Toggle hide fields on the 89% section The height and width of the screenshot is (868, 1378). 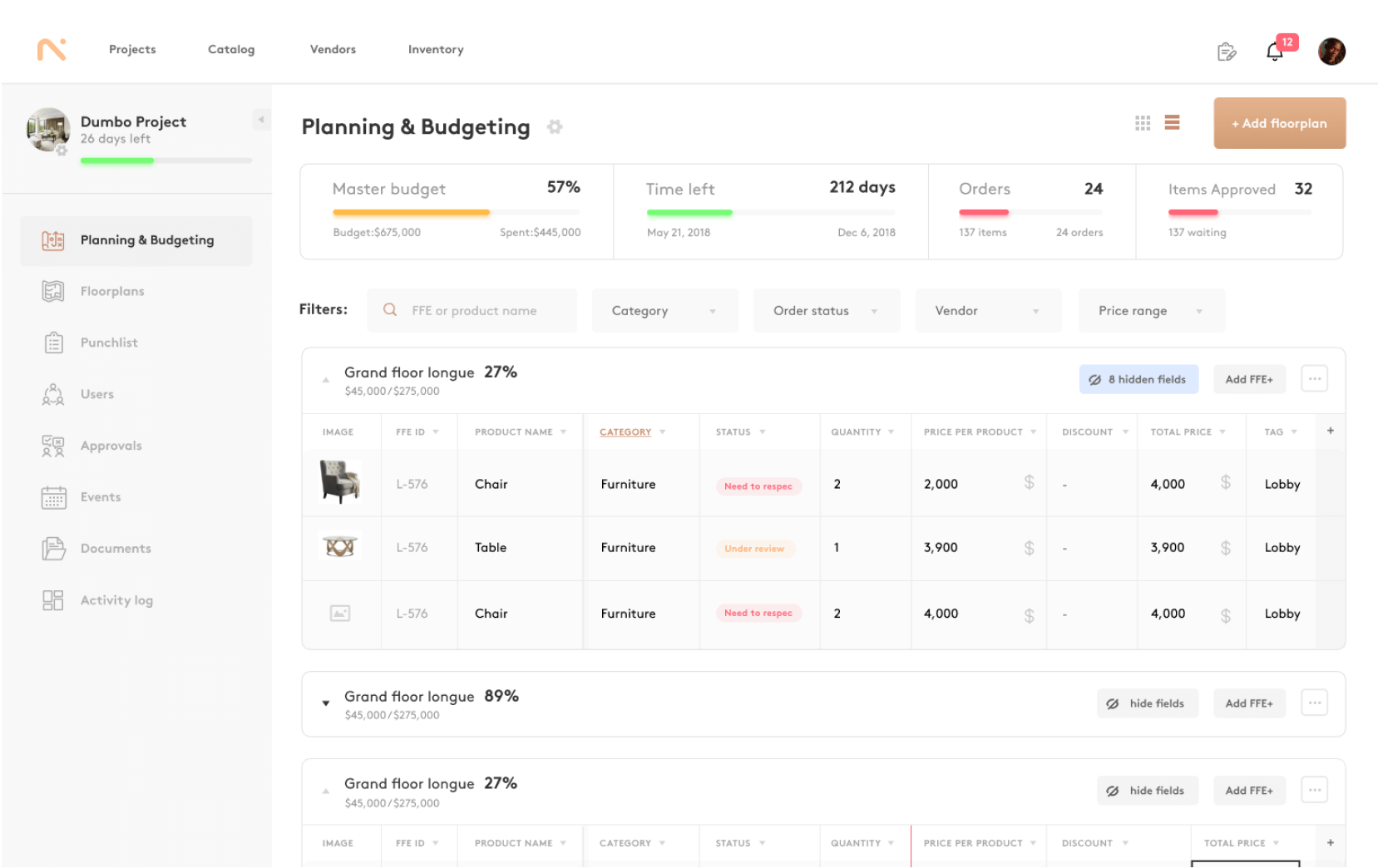pos(1147,703)
